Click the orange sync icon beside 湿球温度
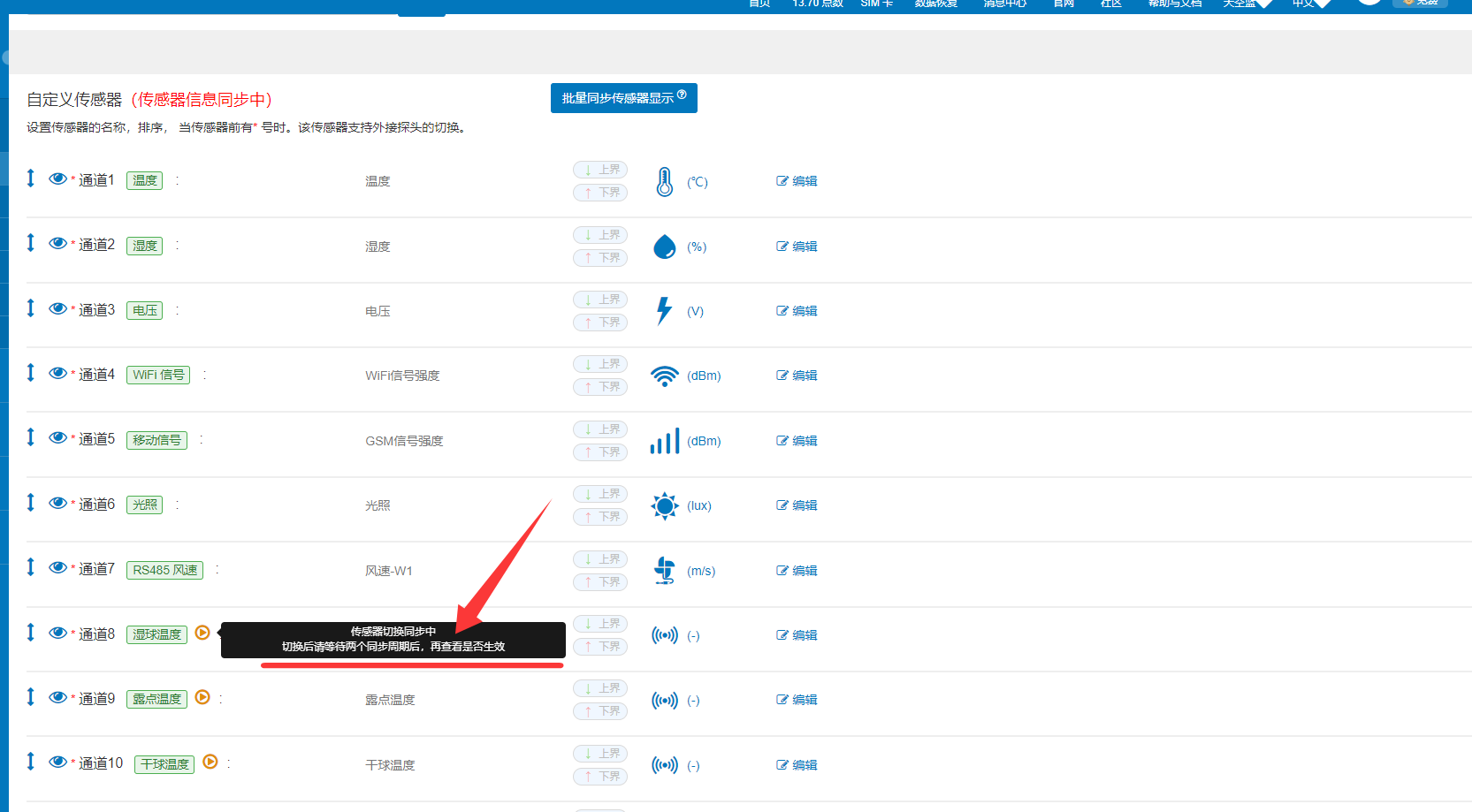This screenshot has width=1472, height=812. pyautogui.click(x=202, y=633)
